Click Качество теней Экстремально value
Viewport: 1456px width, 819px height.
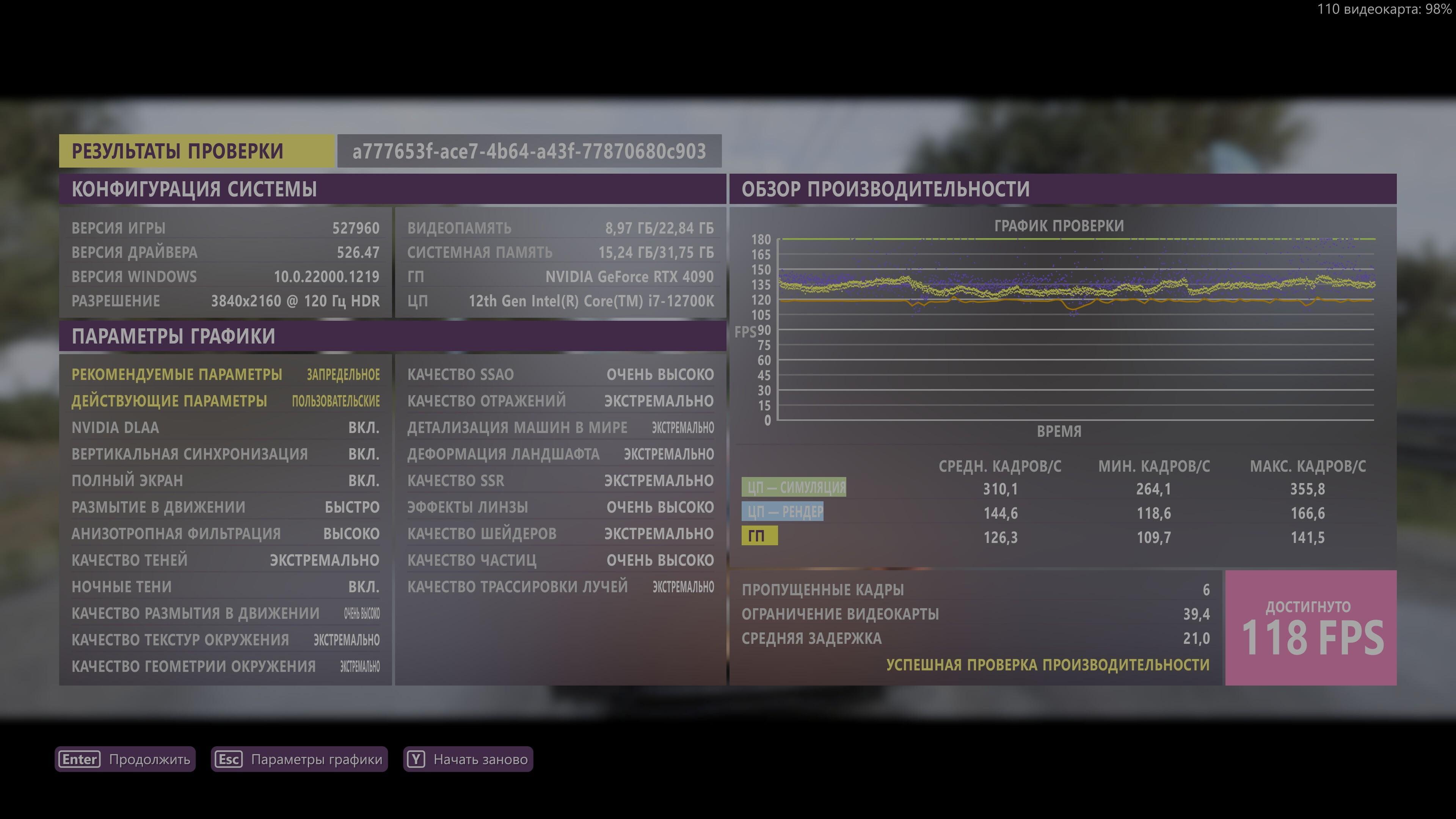pyautogui.click(x=325, y=560)
